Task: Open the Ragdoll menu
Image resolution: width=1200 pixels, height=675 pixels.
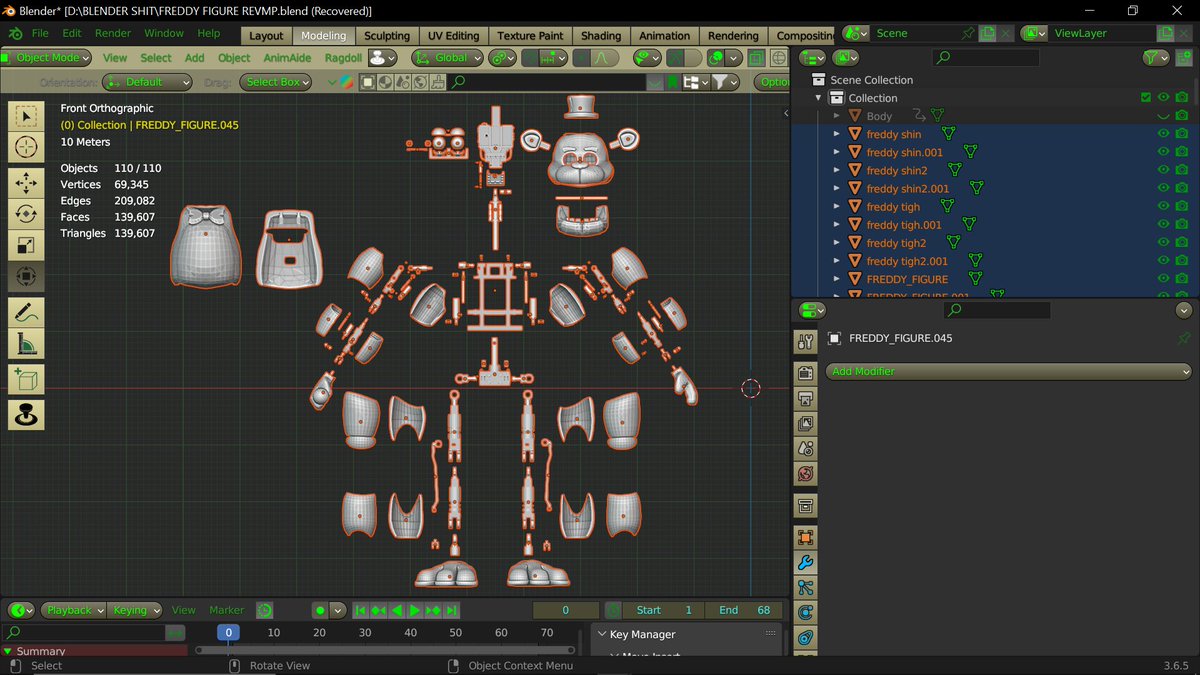Action: 344,58
